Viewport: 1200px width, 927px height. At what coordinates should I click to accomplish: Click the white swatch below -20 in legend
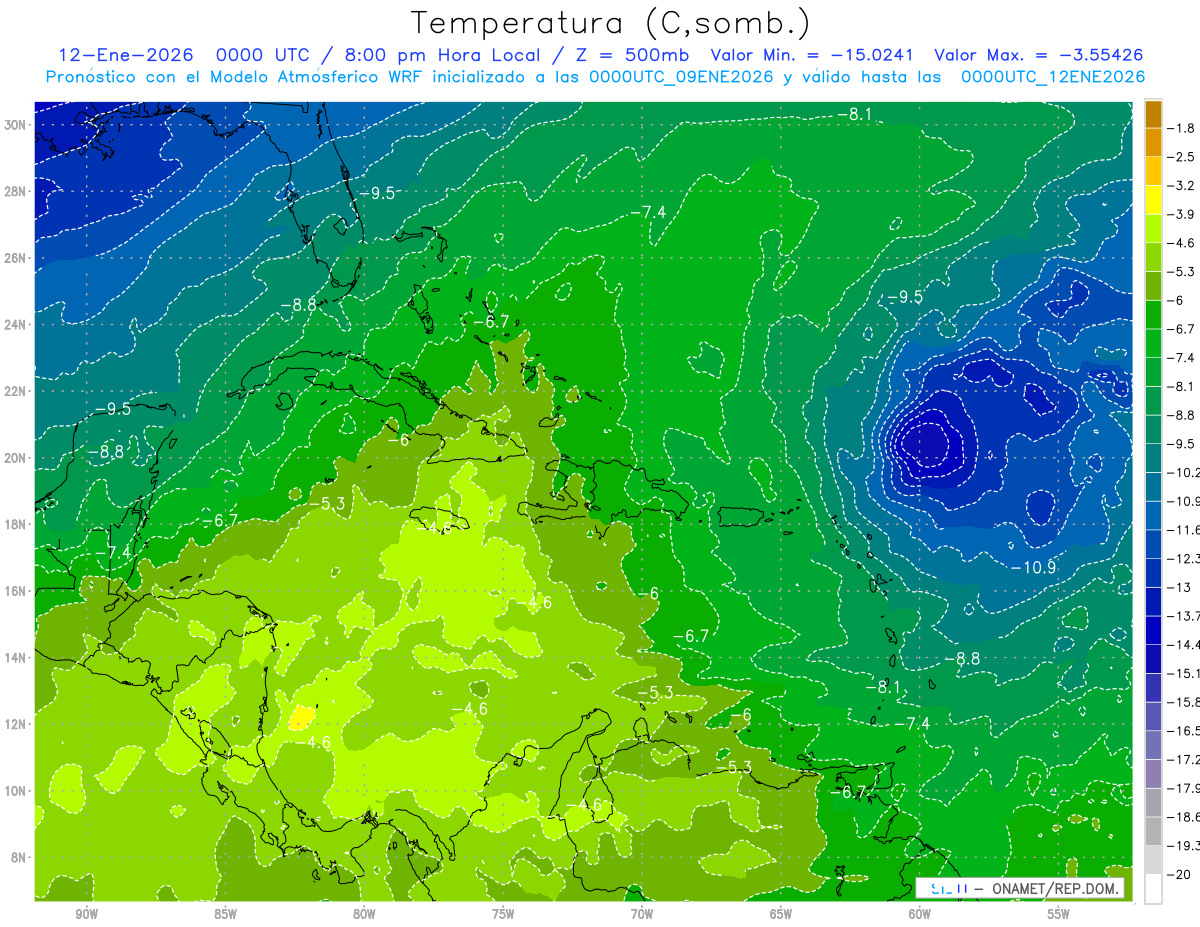[x=1153, y=889]
